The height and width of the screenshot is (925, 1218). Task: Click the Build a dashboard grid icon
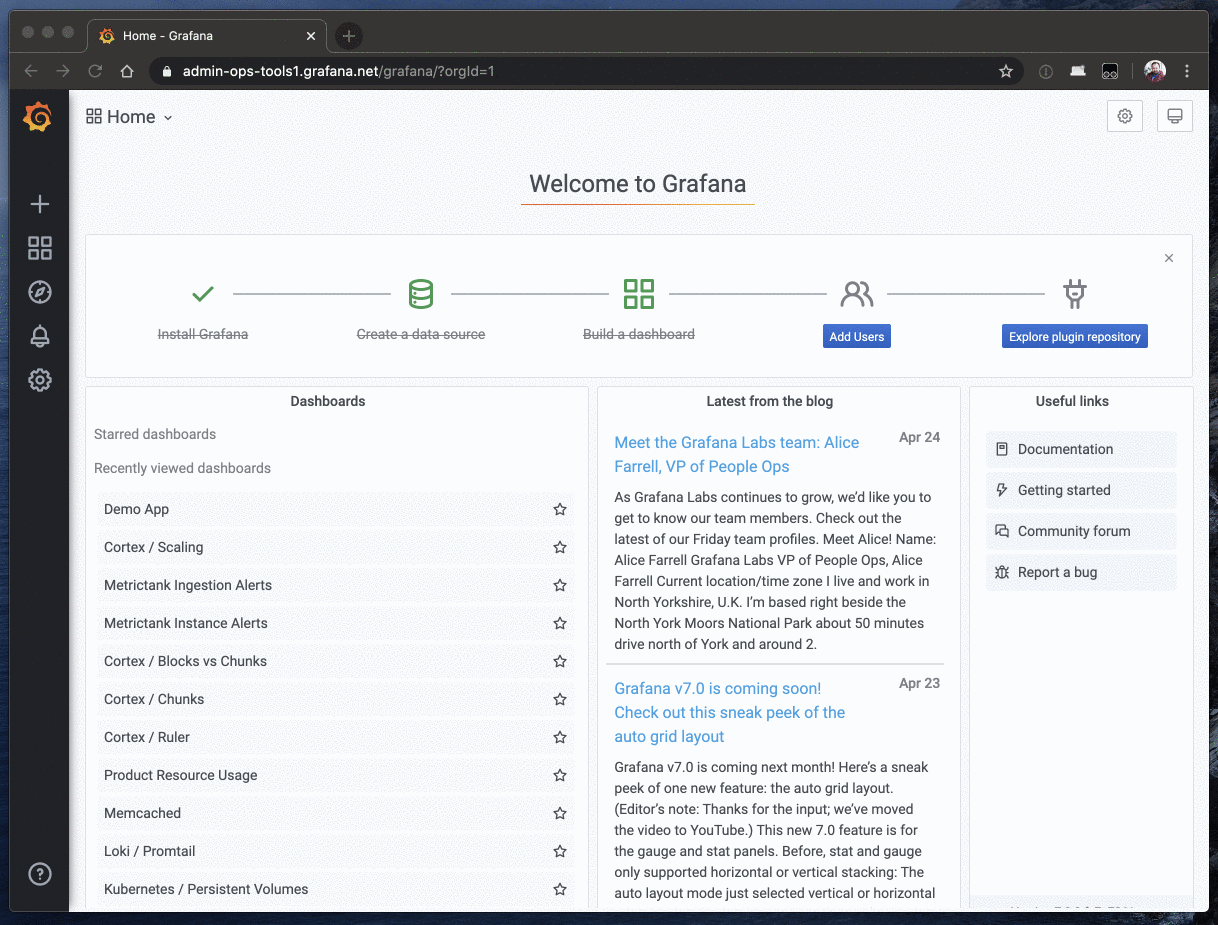coord(639,294)
